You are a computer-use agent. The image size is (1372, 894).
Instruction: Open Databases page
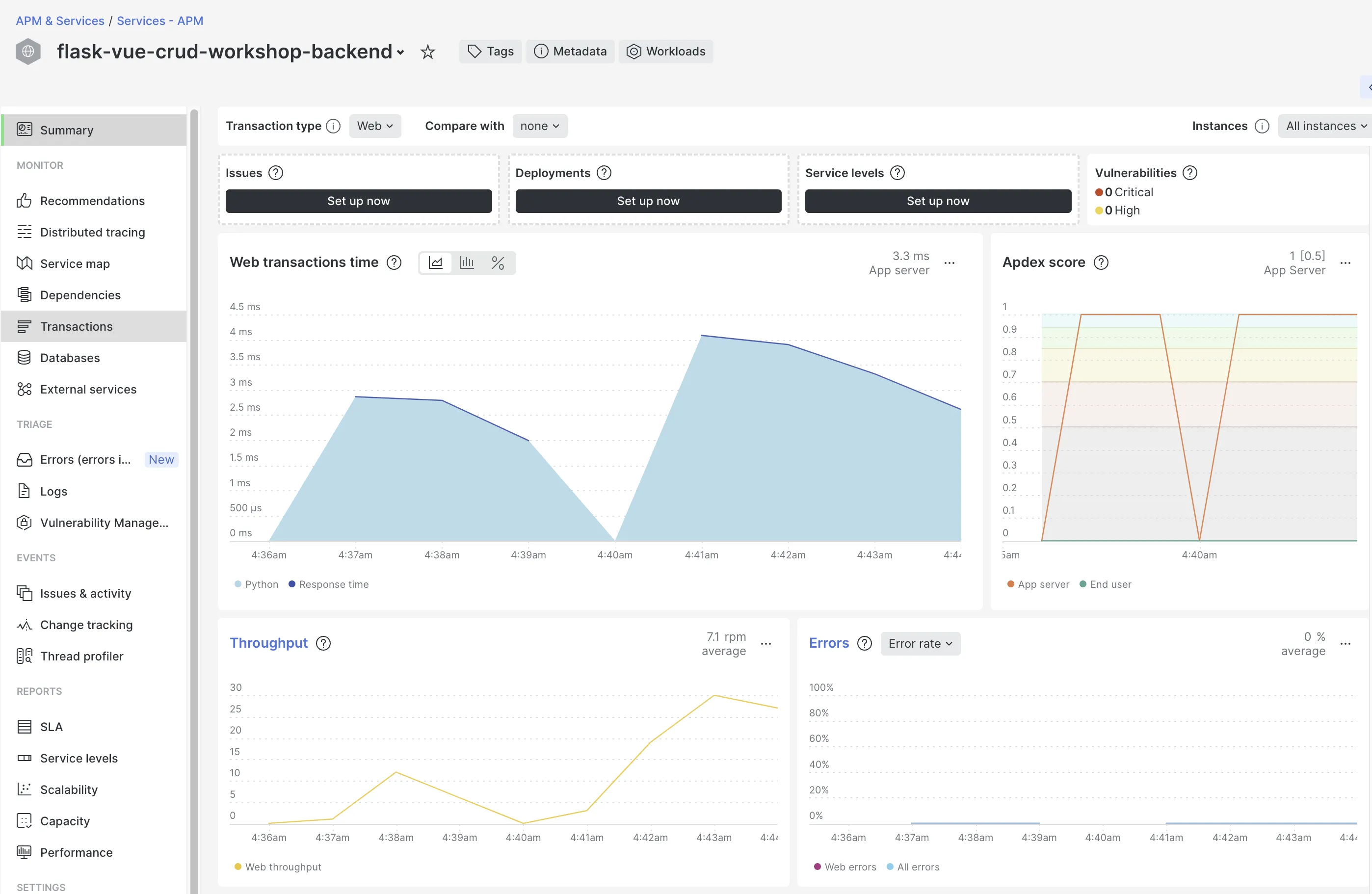coord(94,357)
